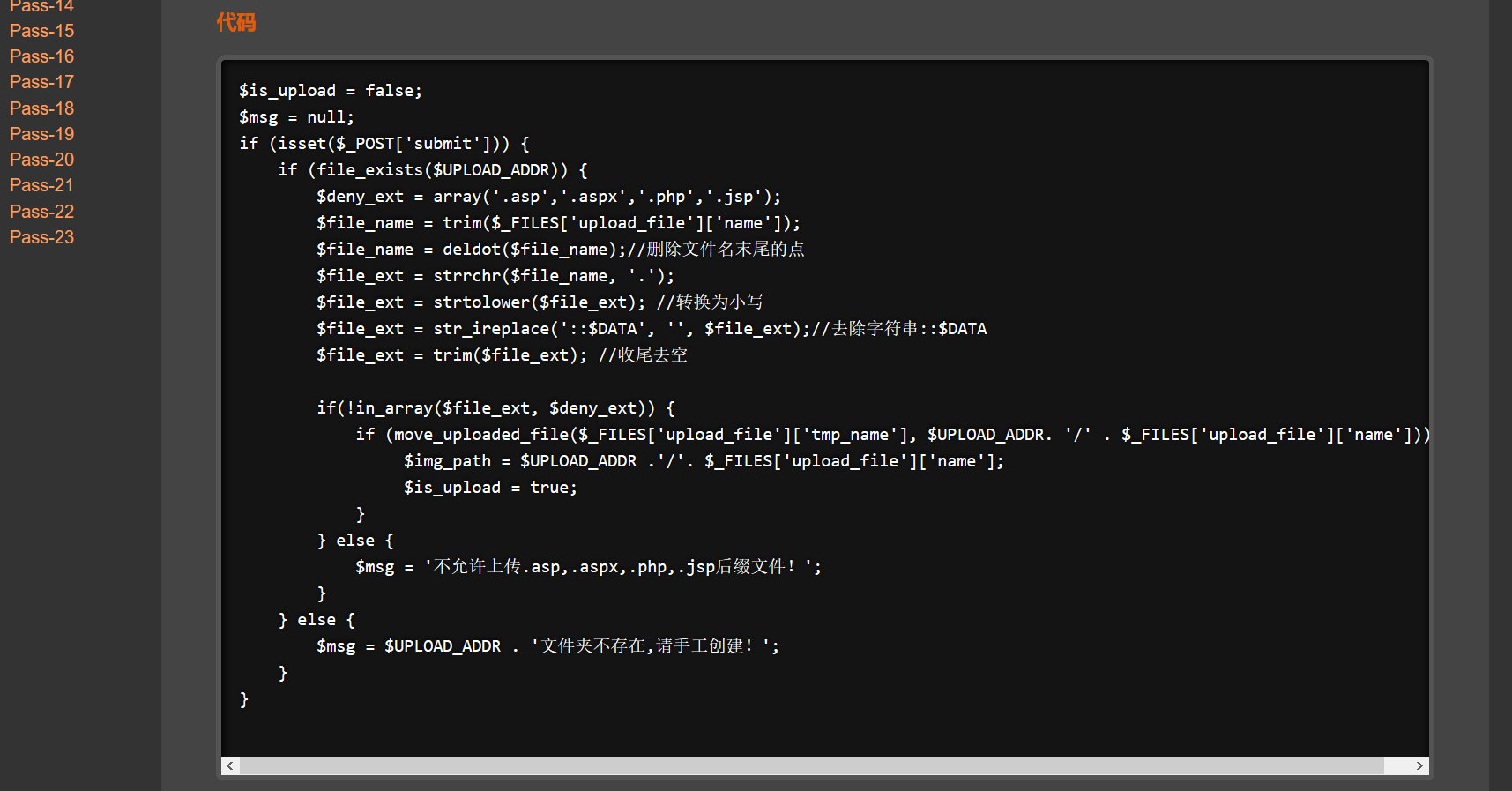
Task: Select Pass-17 from the level list
Action: pyautogui.click(x=41, y=82)
